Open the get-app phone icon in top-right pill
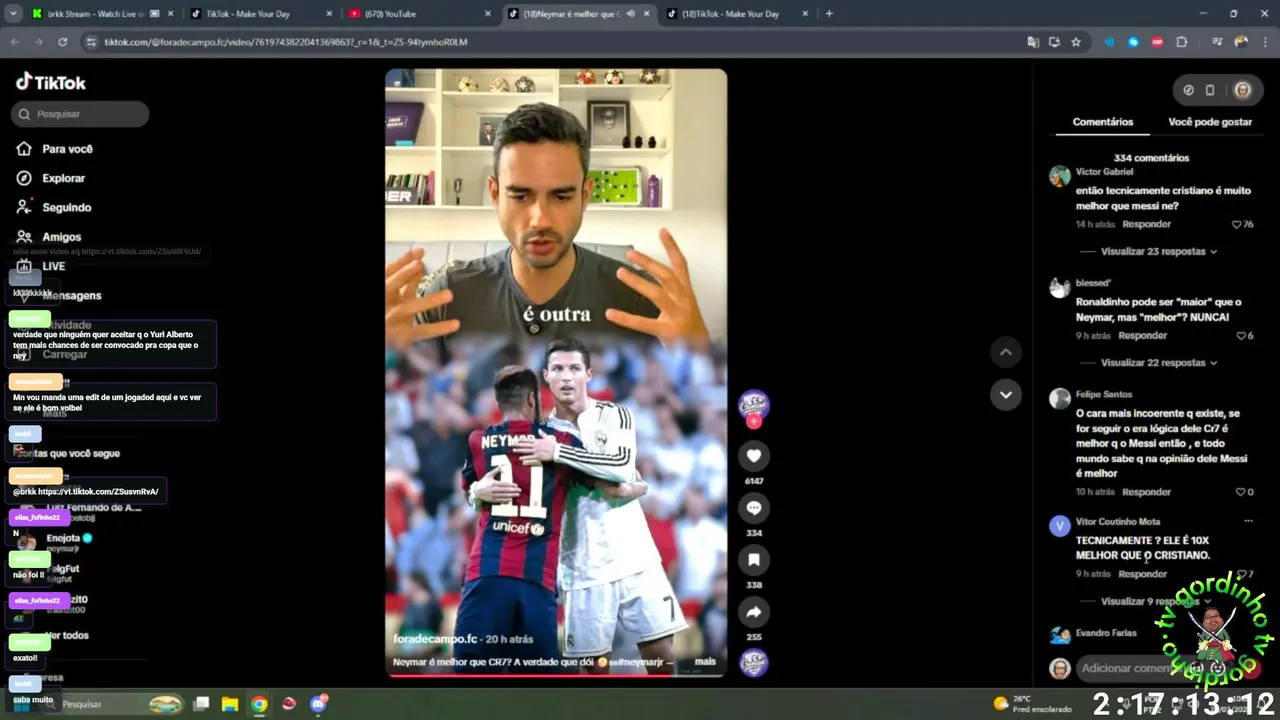1280x720 pixels. pos(1210,90)
